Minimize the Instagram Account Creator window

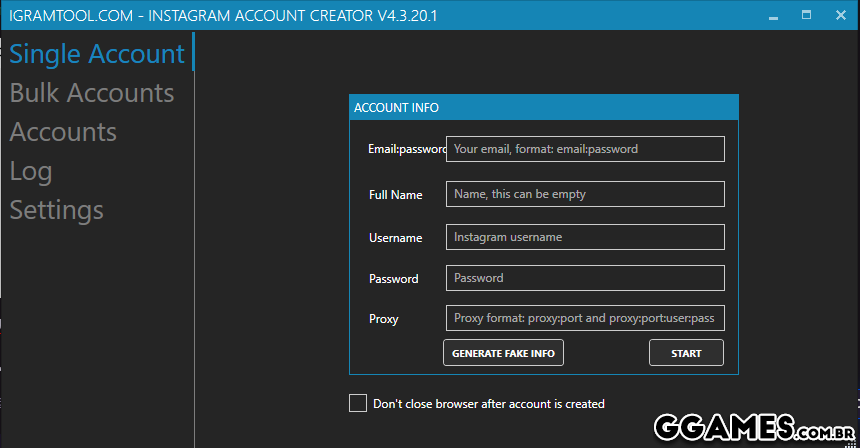773,17
